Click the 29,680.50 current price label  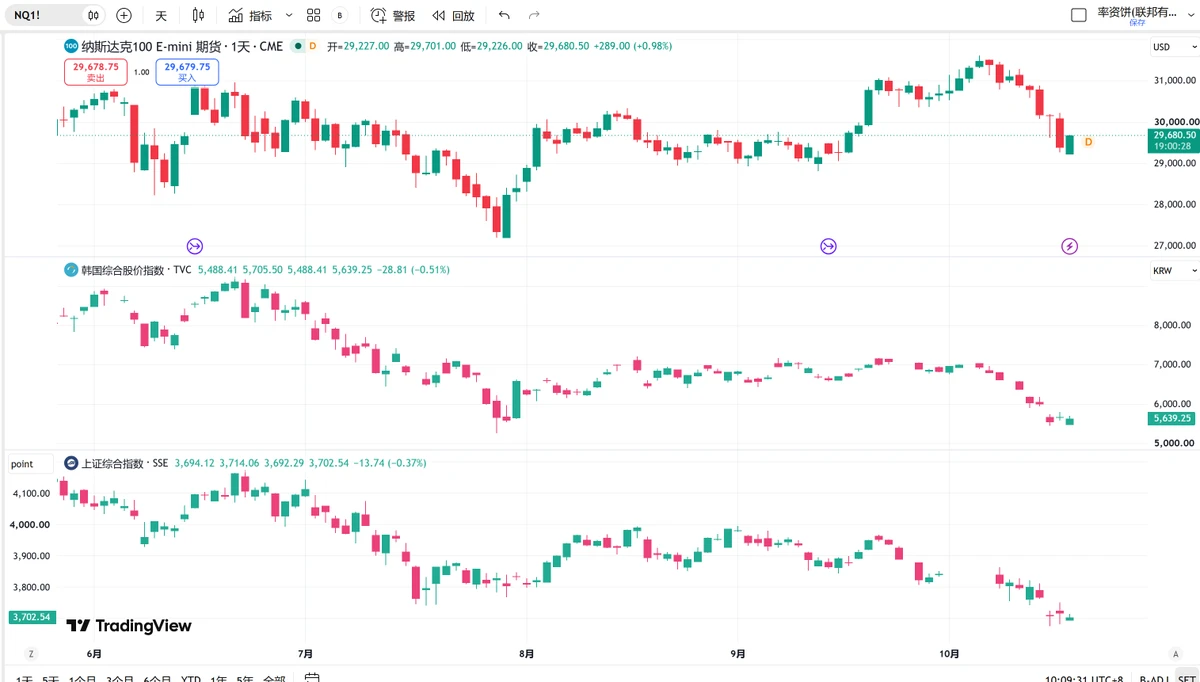pyautogui.click(x=1174, y=135)
